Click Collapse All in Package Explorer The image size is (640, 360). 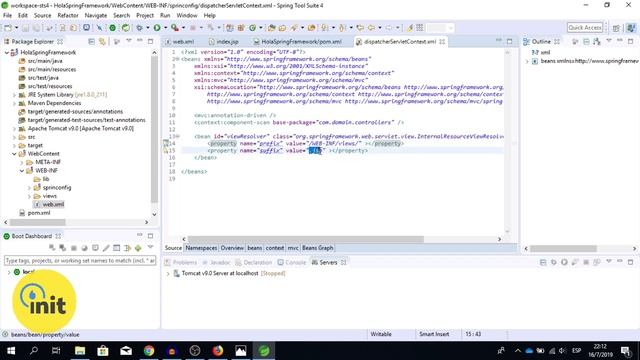point(91,42)
